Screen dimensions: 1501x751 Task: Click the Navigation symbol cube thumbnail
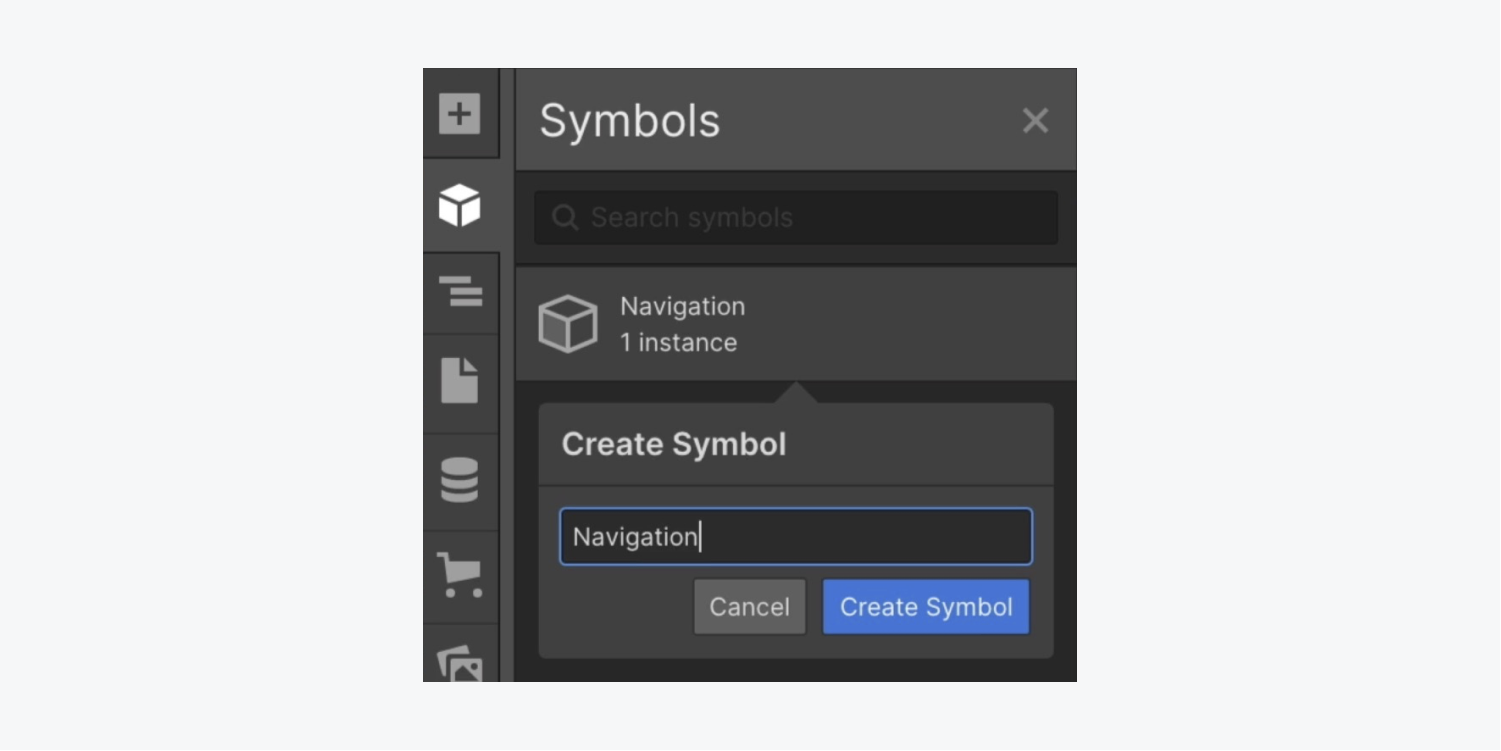[x=568, y=324]
